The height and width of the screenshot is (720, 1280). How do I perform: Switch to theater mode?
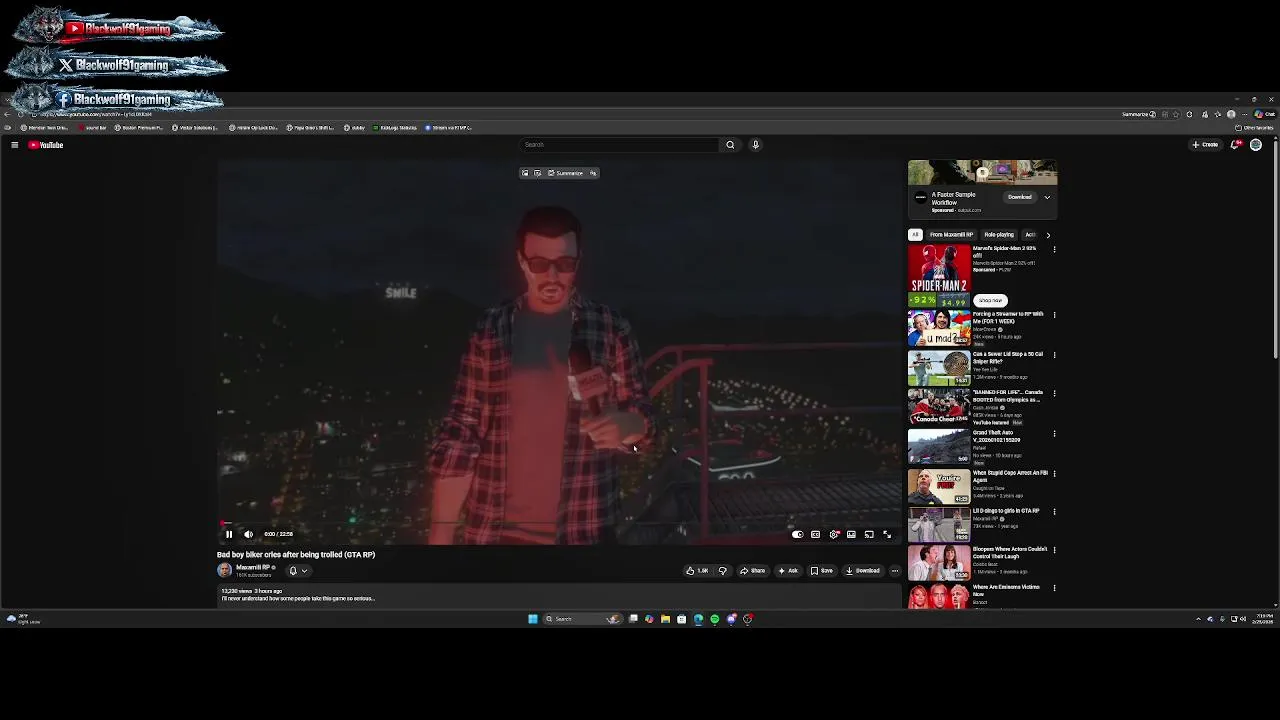point(851,534)
